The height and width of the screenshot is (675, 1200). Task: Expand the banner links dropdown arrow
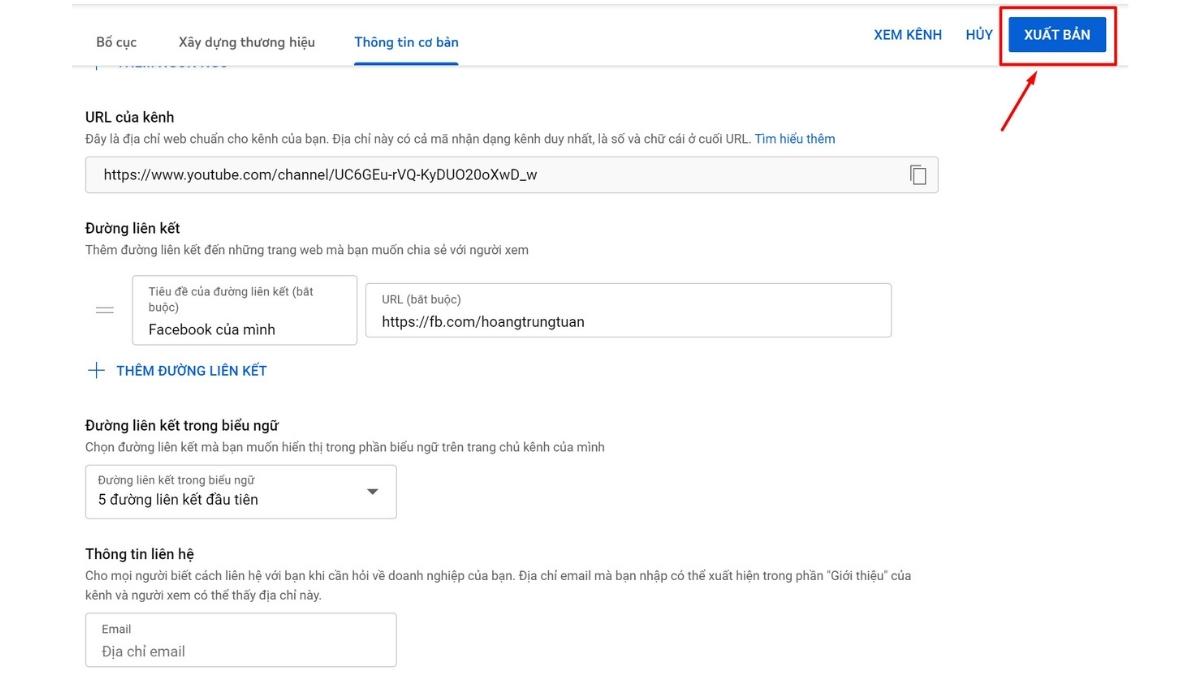(372, 492)
